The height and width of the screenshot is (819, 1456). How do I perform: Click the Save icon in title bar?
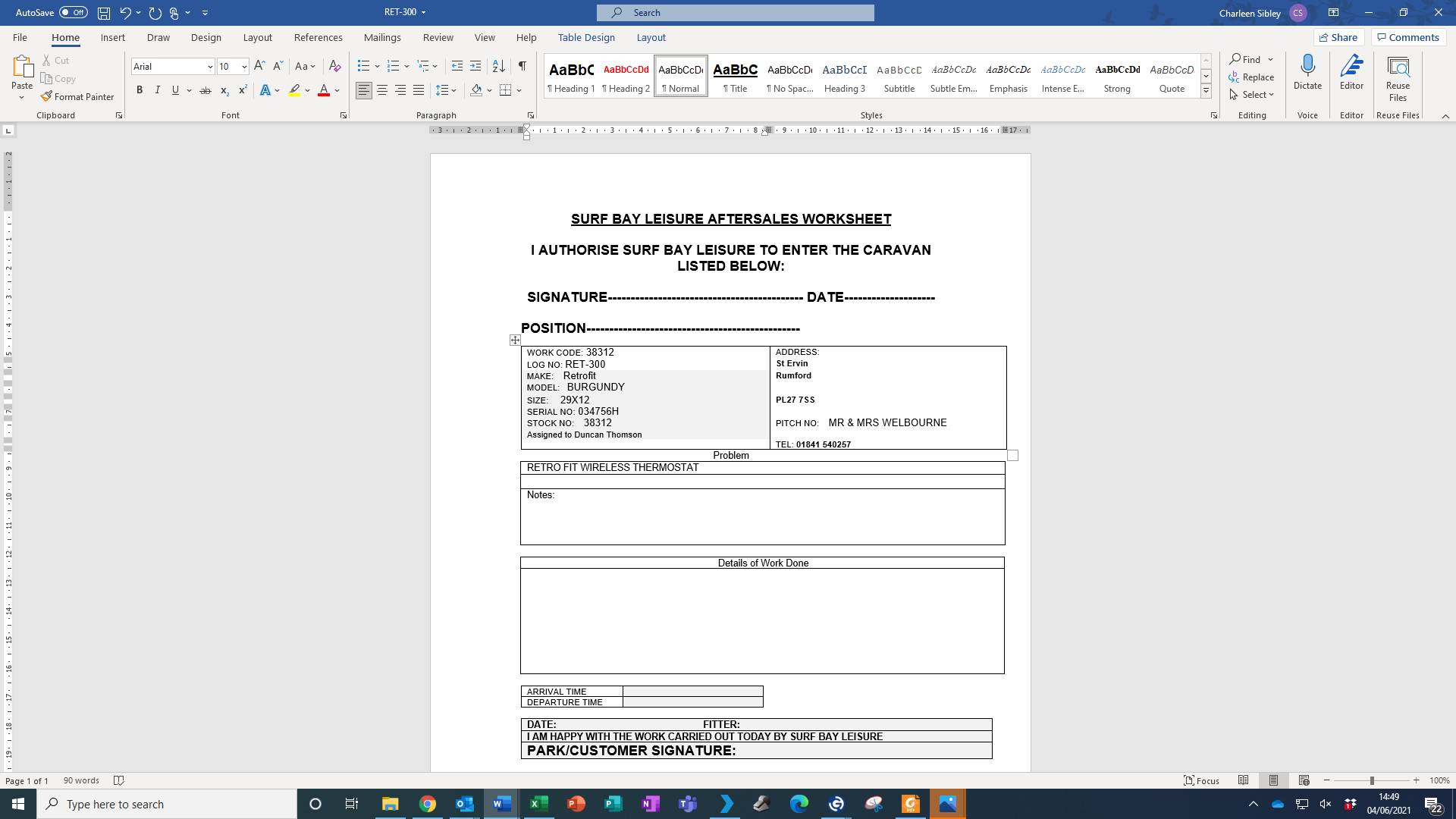pyautogui.click(x=104, y=13)
